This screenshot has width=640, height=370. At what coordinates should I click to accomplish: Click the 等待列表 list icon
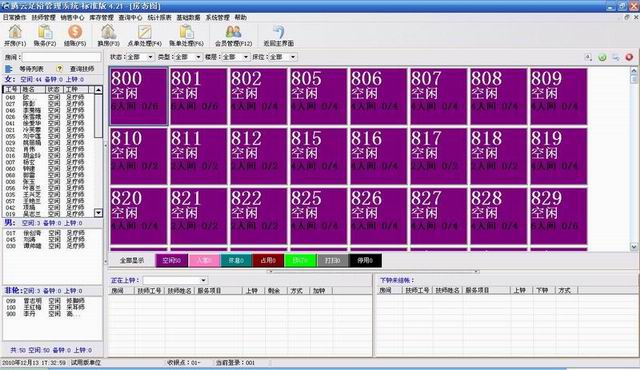tap(9, 69)
